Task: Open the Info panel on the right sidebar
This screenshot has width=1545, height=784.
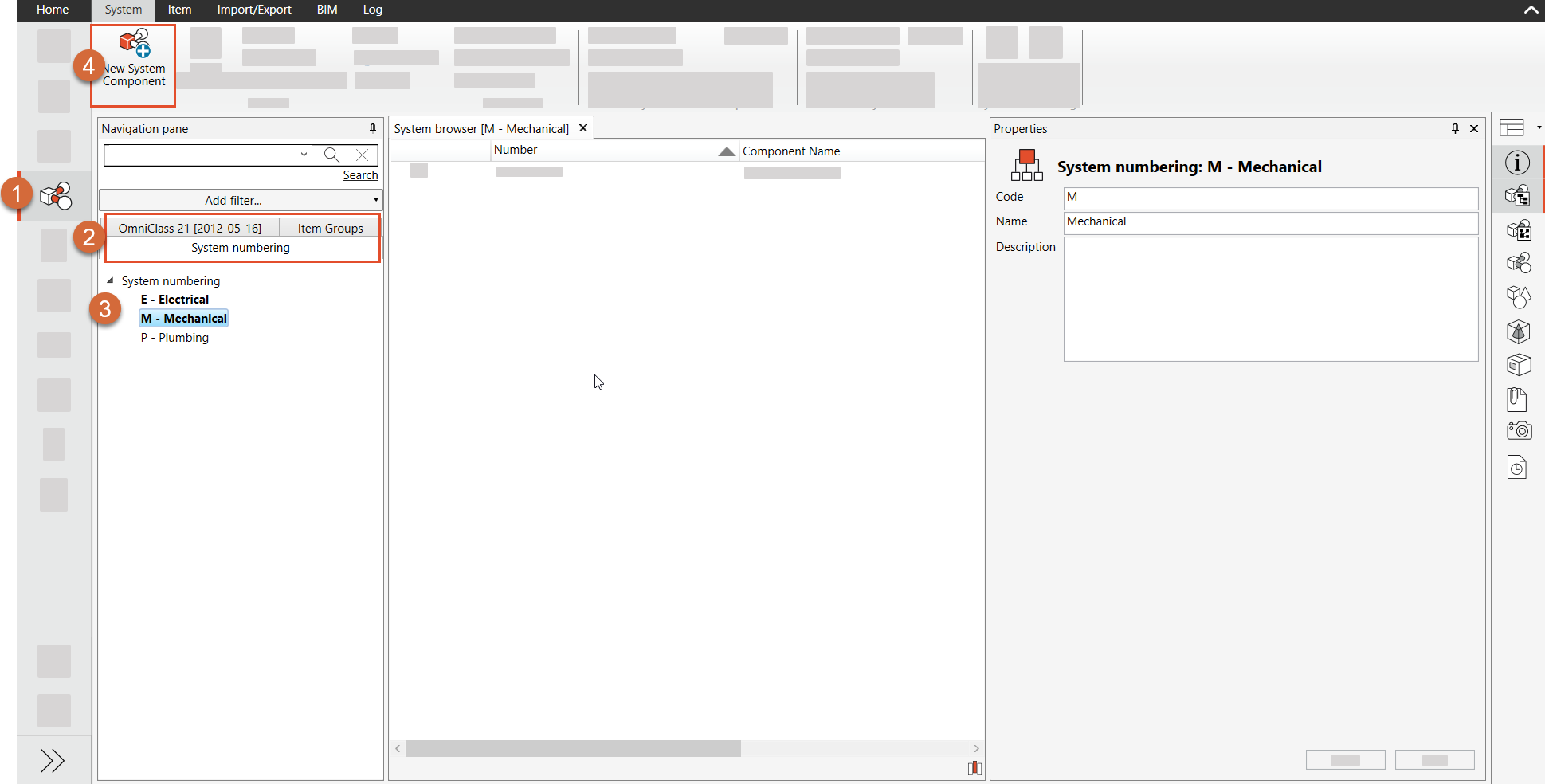Action: [x=1518, y=162]
